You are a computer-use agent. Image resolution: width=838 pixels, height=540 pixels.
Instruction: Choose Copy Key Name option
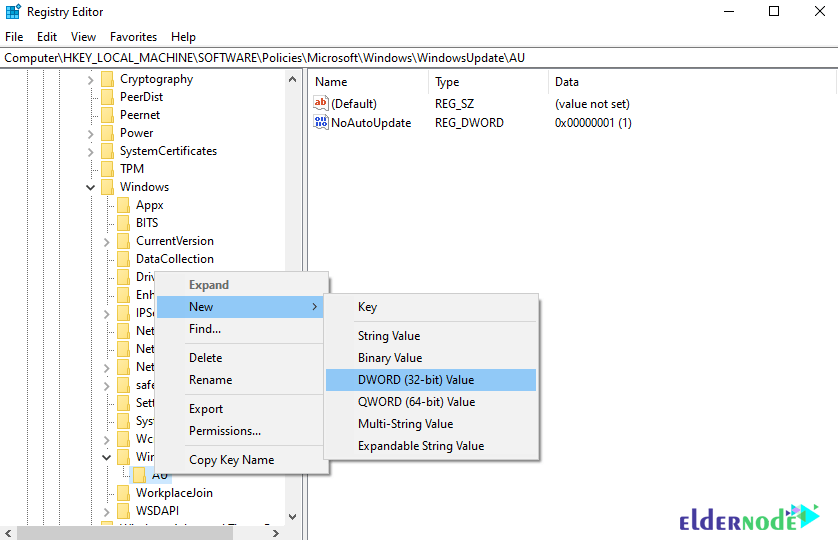pyautogui.click(x=231, y=460)
